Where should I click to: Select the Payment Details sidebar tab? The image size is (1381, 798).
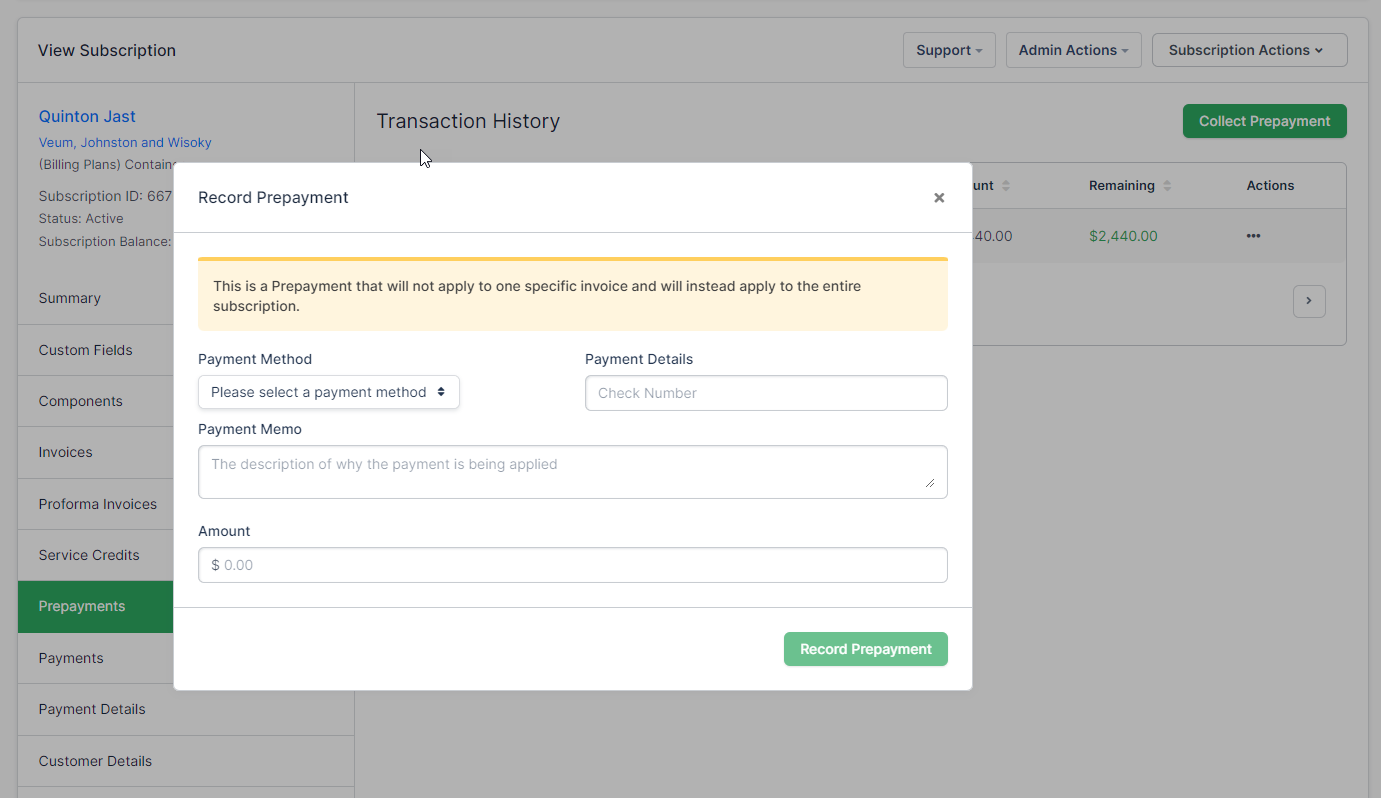click(x=92, y=709)
